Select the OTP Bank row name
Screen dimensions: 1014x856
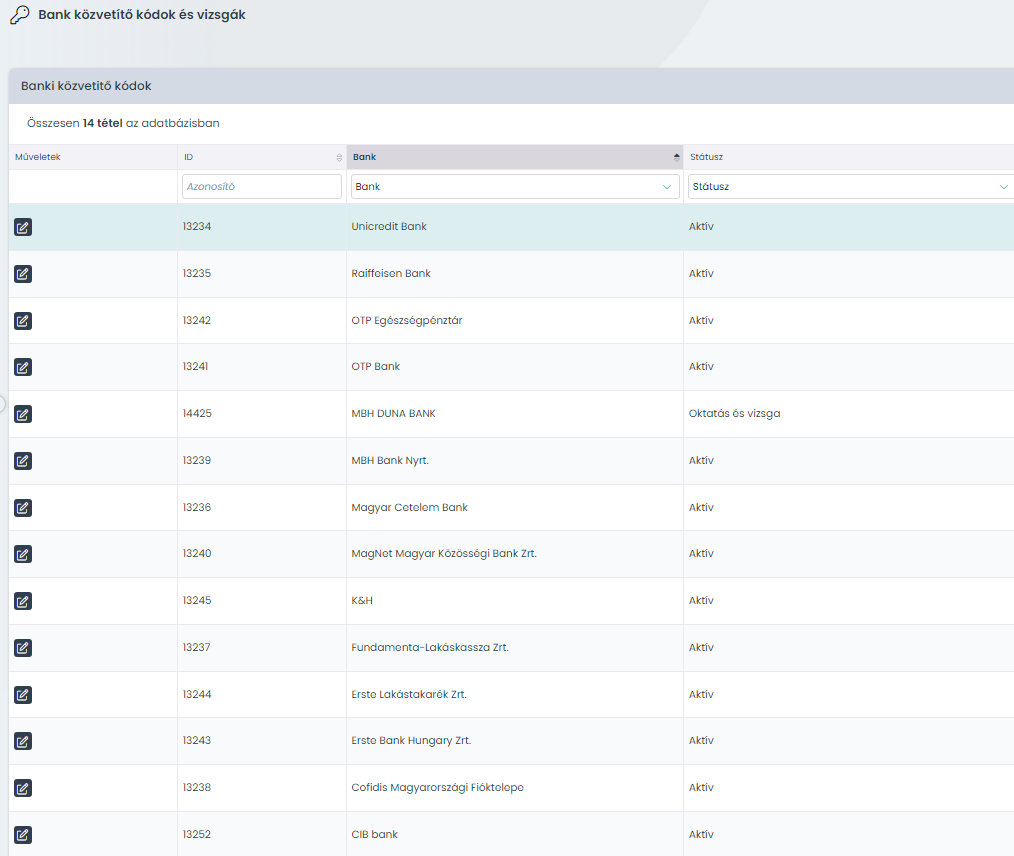[376, 367]
